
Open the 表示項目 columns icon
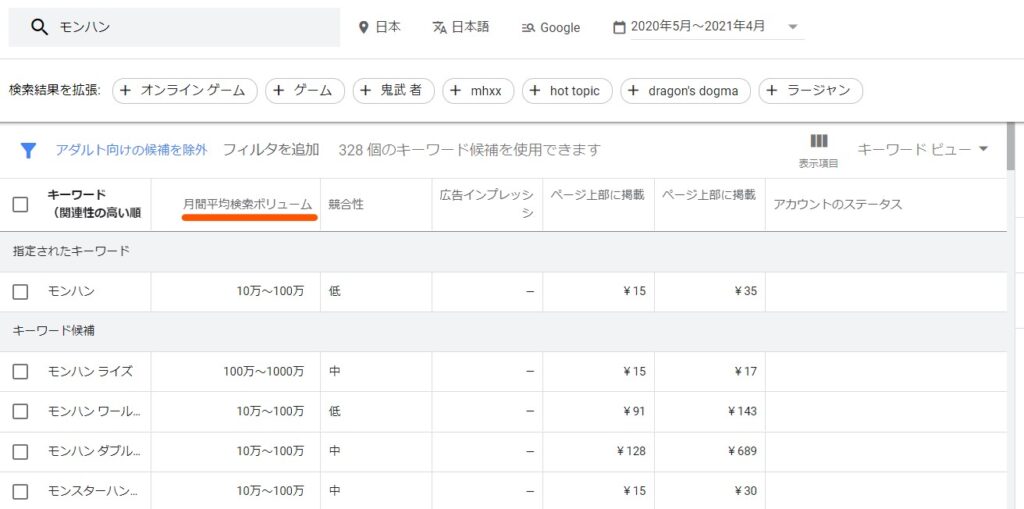click(x=818, y=141)
